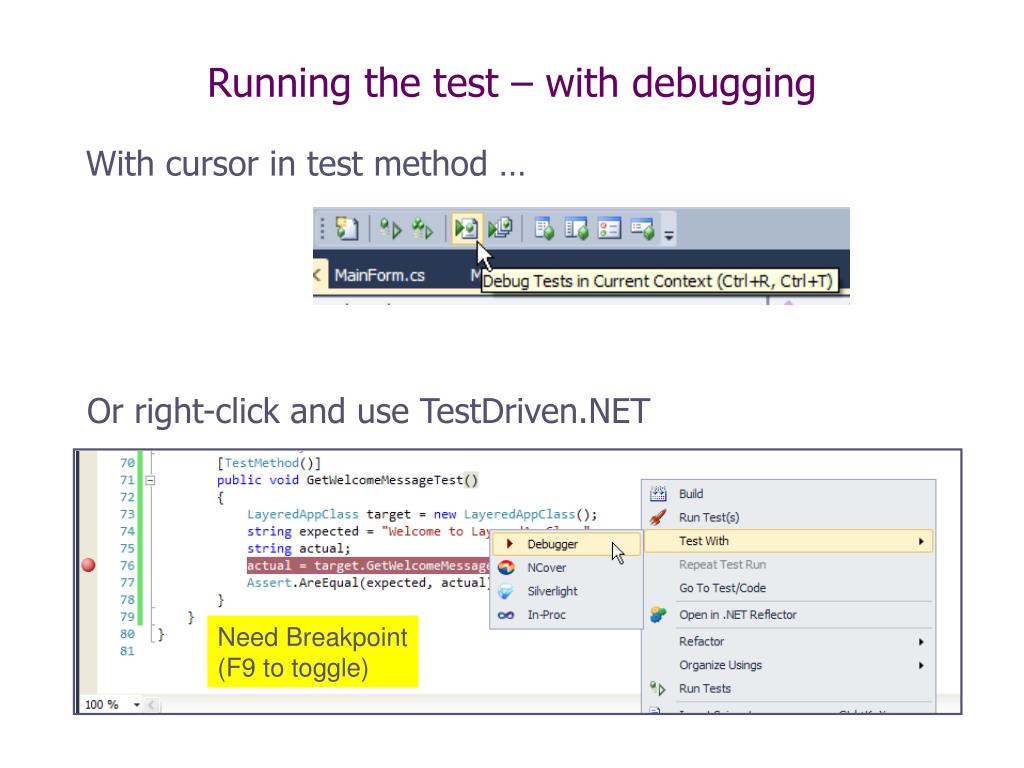Click the New Test toolbar icon

347,229
